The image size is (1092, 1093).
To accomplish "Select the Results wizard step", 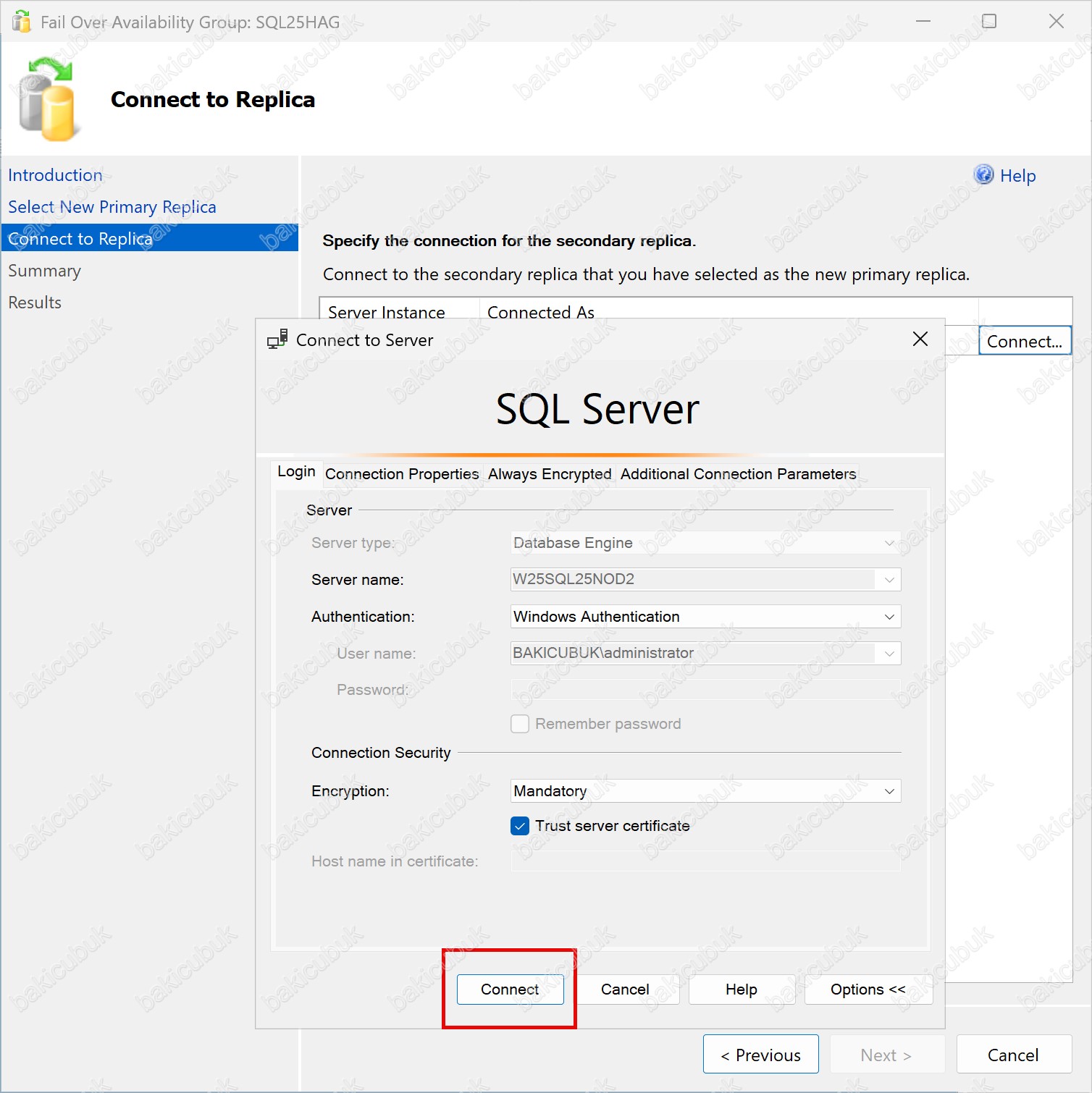I will pos(35,303).
